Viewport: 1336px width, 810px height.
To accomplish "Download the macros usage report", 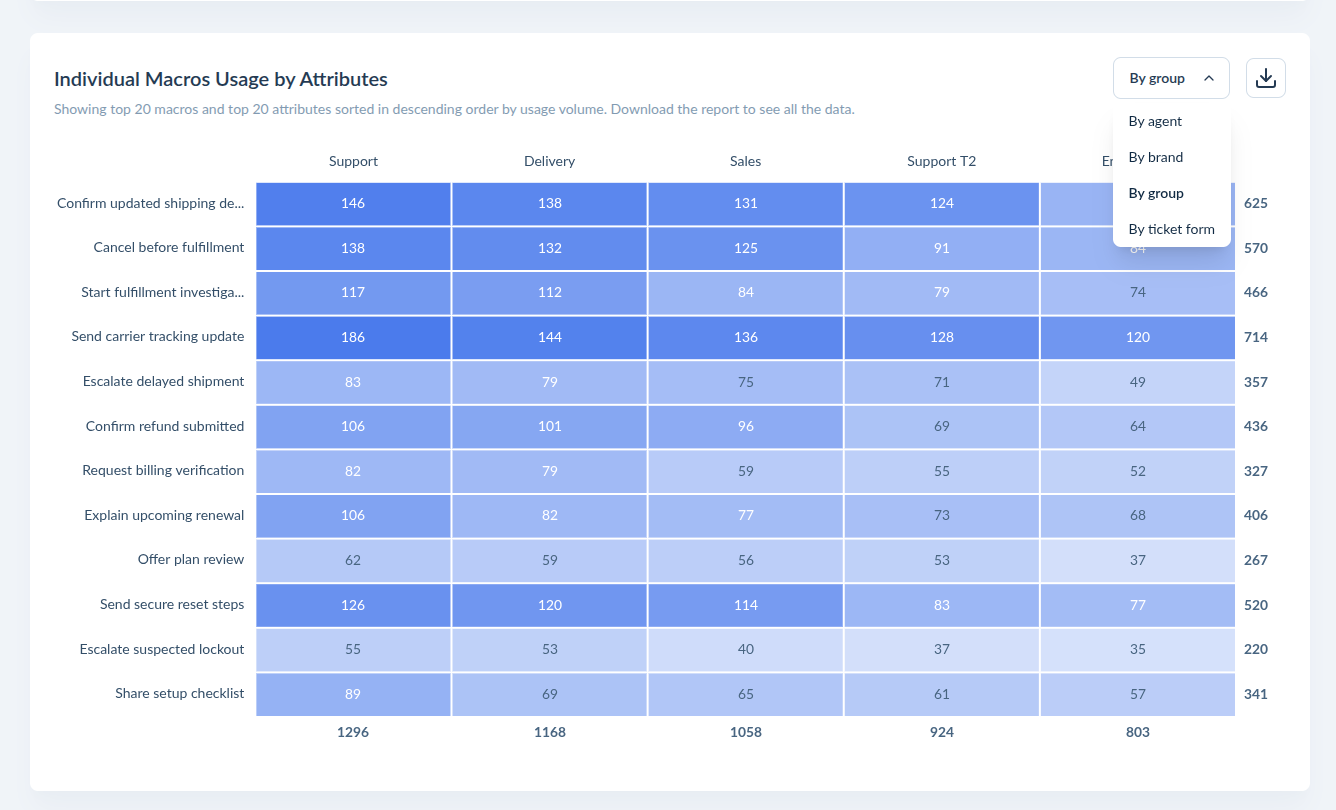I will (x=1265, y=78).
